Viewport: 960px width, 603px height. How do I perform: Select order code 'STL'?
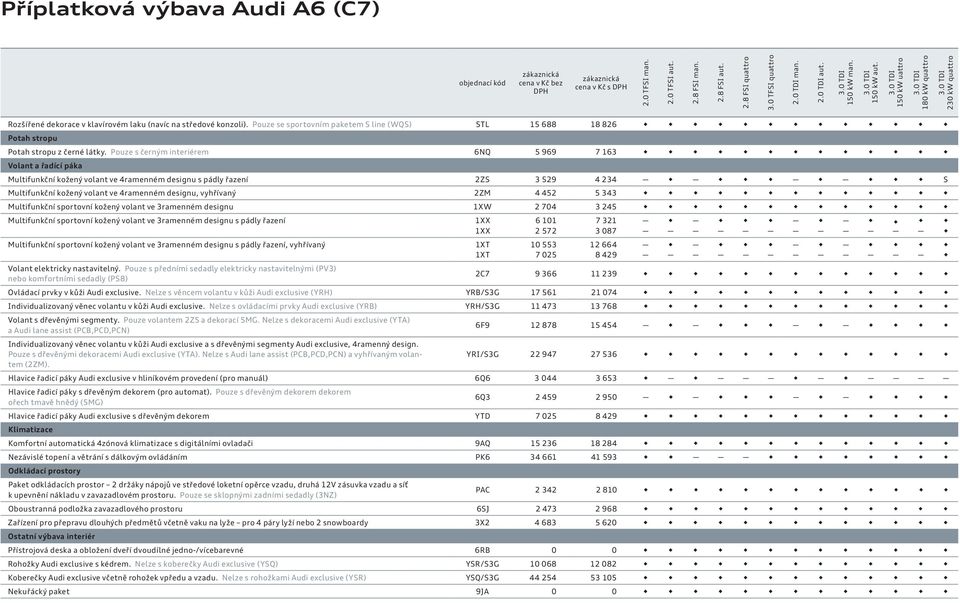point(482,124)
